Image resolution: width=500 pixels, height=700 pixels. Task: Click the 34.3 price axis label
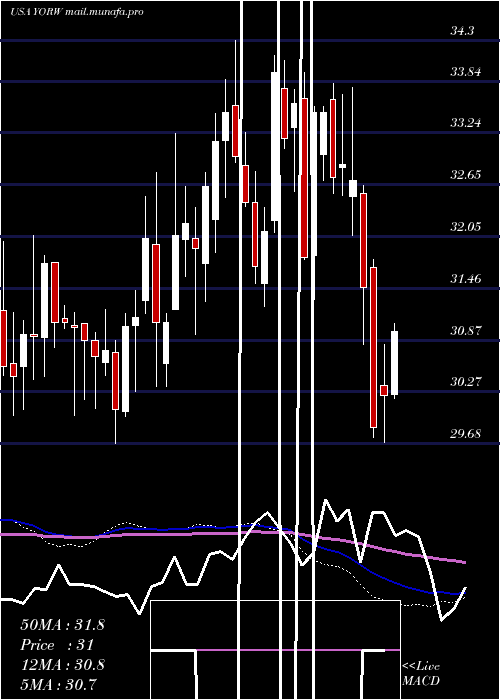pyautogui.click(x=462, y=31)
